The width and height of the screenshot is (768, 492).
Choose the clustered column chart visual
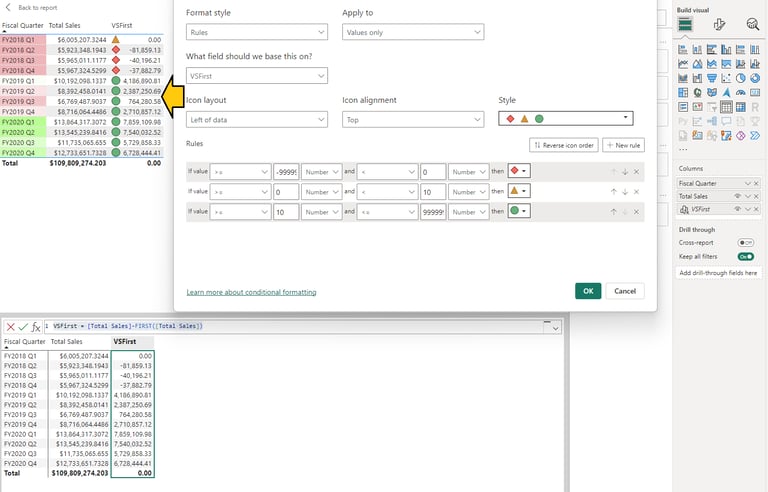tap(726, 49)
